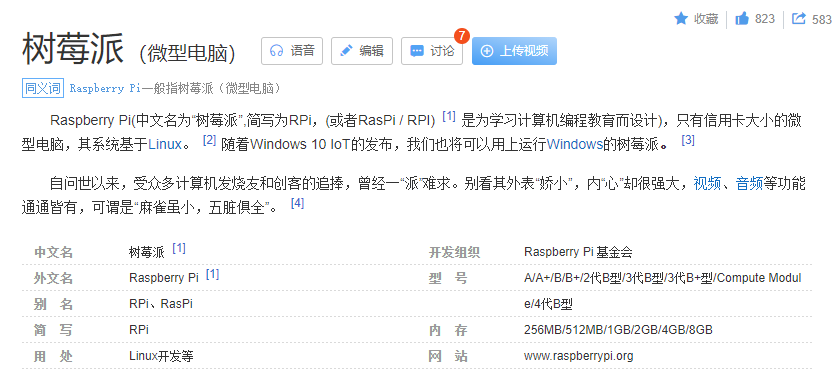Viewport: 839px width, 376px height.
Task: Click citation [1] beside 树莓派 in table
Action: [x=179, y=249]
